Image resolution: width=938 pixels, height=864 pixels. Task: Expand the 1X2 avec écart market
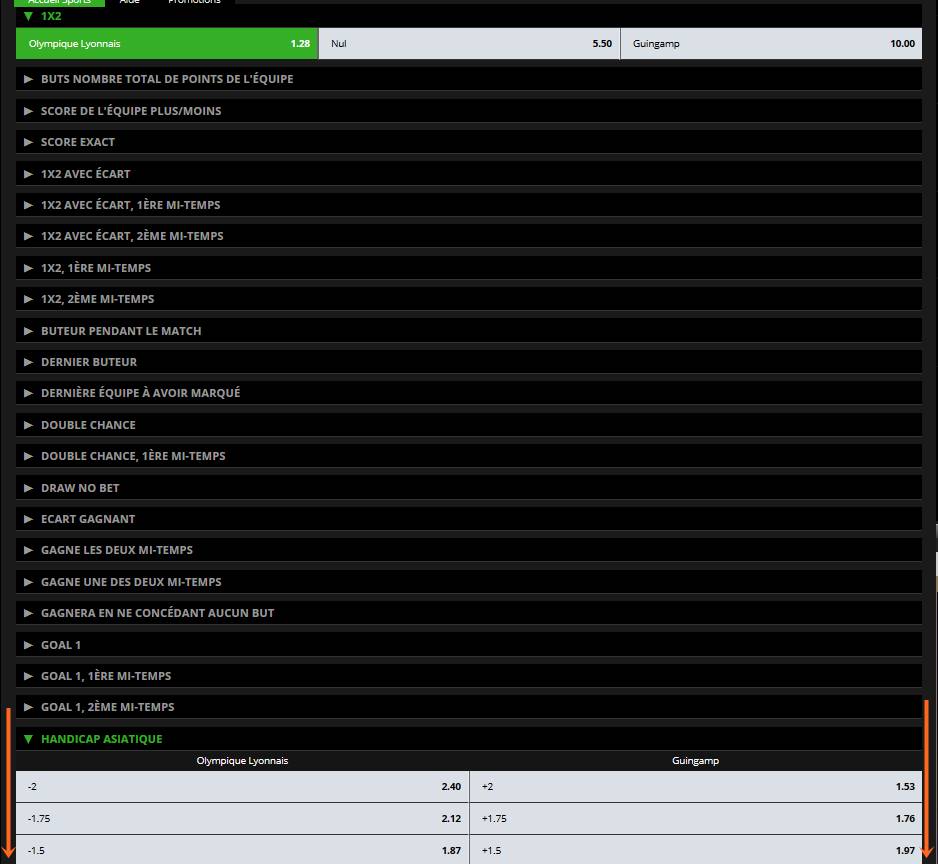(x=468, y=174)
